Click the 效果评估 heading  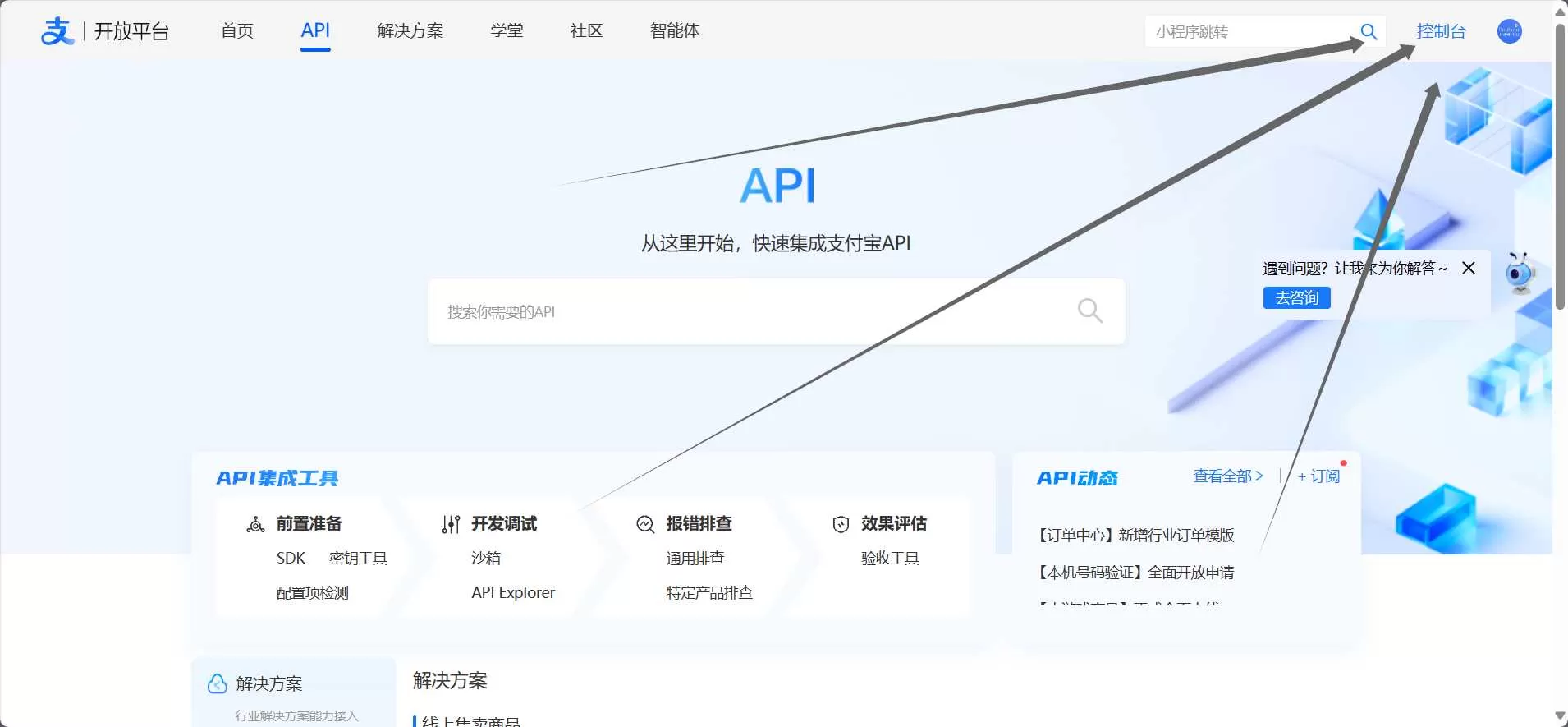coord(894,523)
